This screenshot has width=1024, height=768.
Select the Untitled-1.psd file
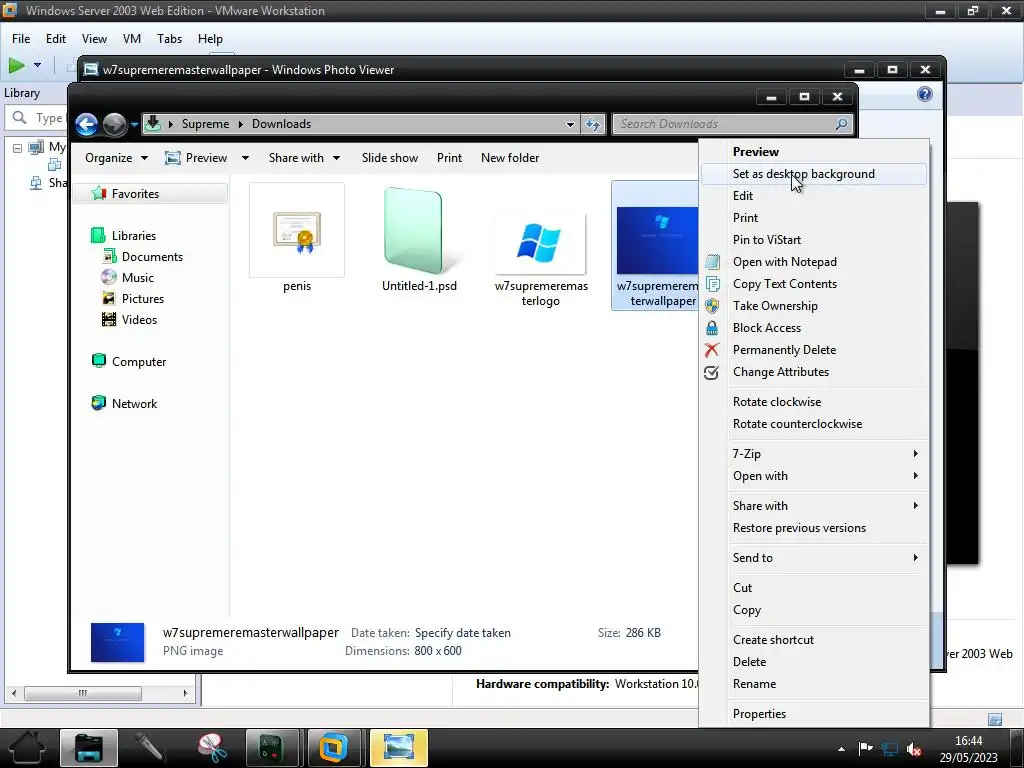click(419, 239)
